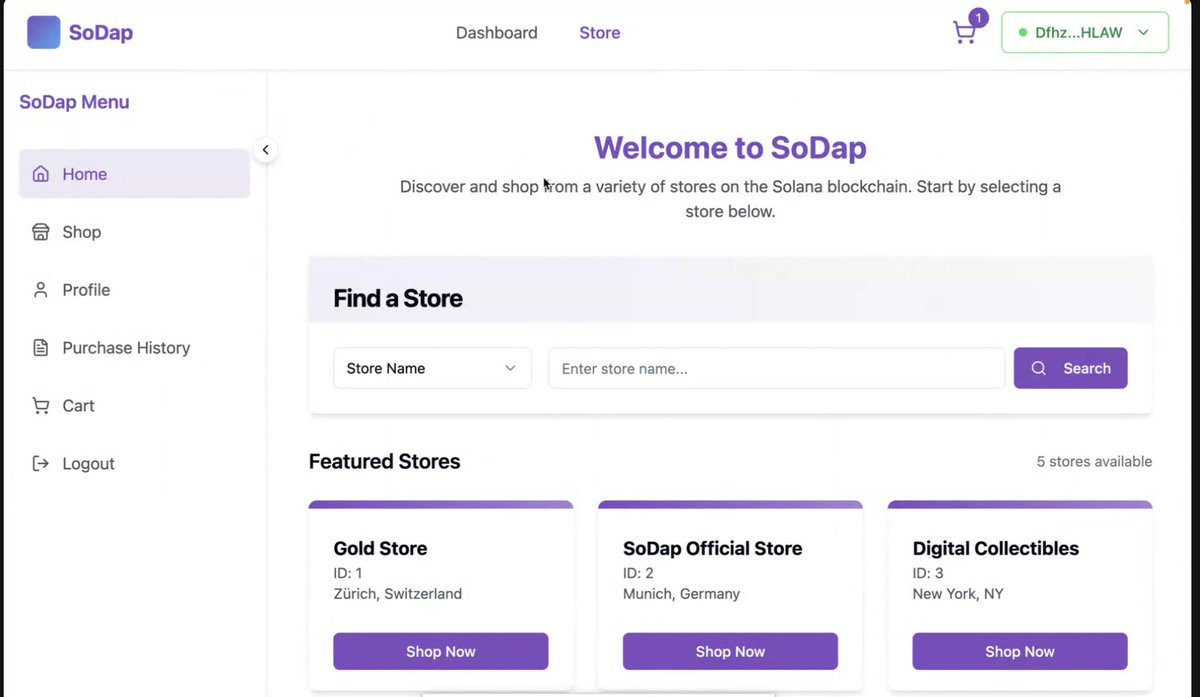Screen dimensions: 1200x697
Task: Open the shopping cart icon in header
Action: (x=963, y=33)
